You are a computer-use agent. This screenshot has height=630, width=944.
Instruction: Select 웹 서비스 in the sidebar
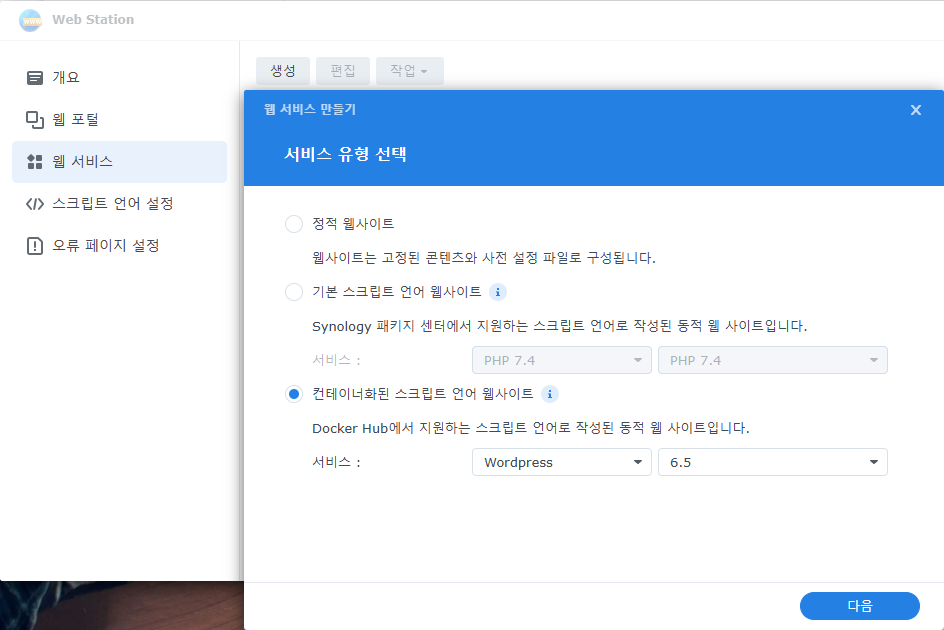(x=119, y=161)
